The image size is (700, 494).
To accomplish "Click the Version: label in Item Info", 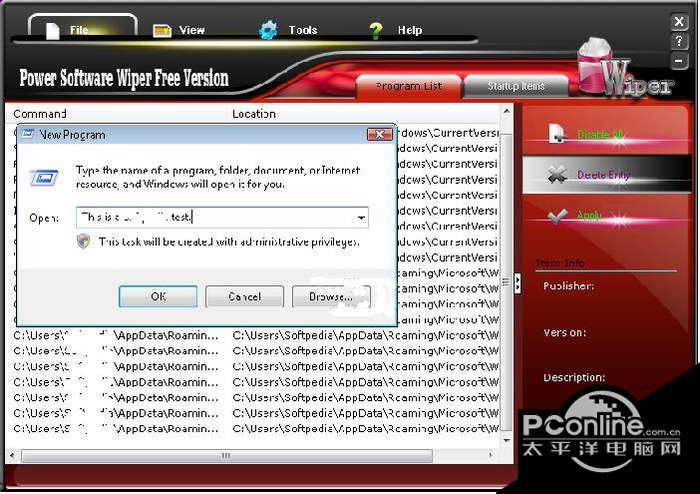I will pyautogui.click(x=565, y=332).
